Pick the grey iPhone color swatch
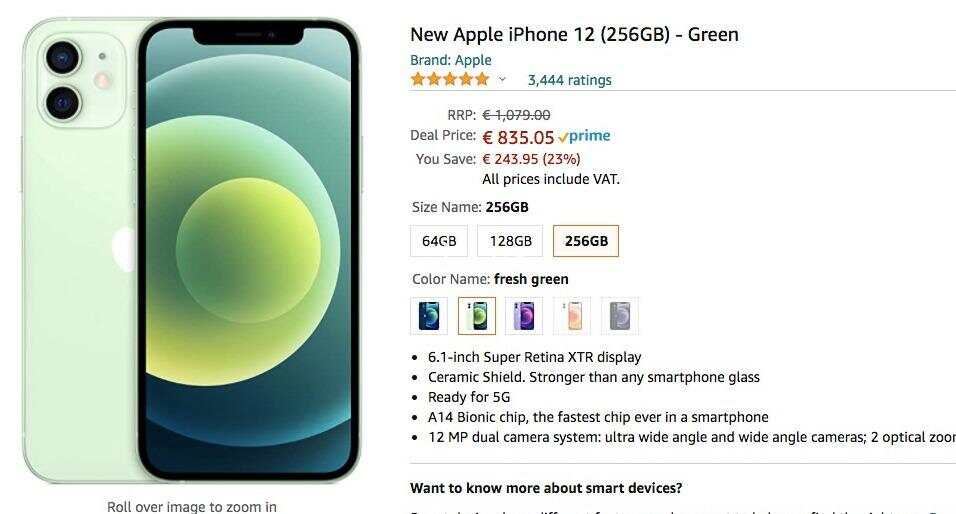Image resolution: width=956 pixels, height=514 pixels. pos(619,316)
